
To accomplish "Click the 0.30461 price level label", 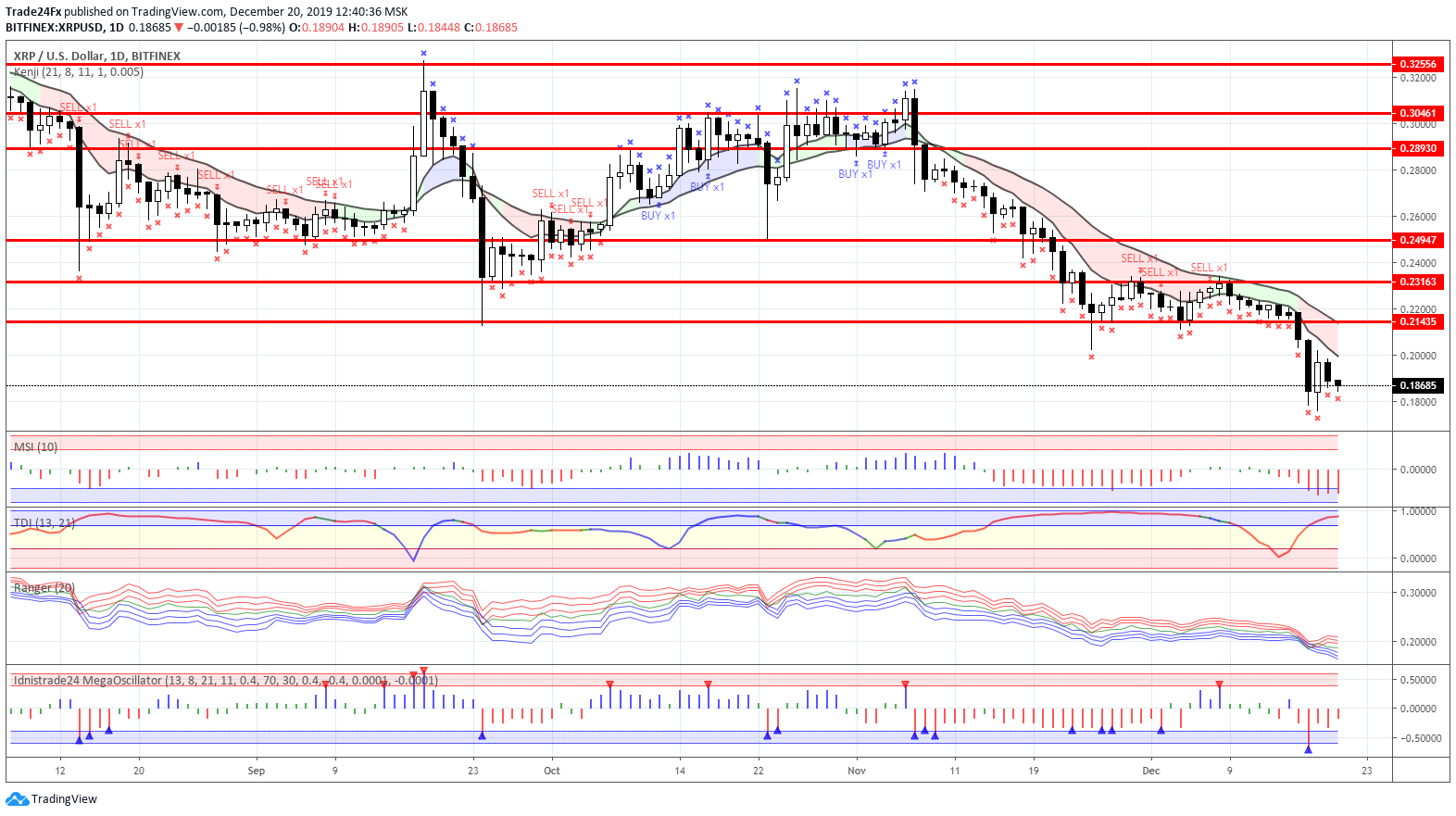I will click(x=1418, y=113).
